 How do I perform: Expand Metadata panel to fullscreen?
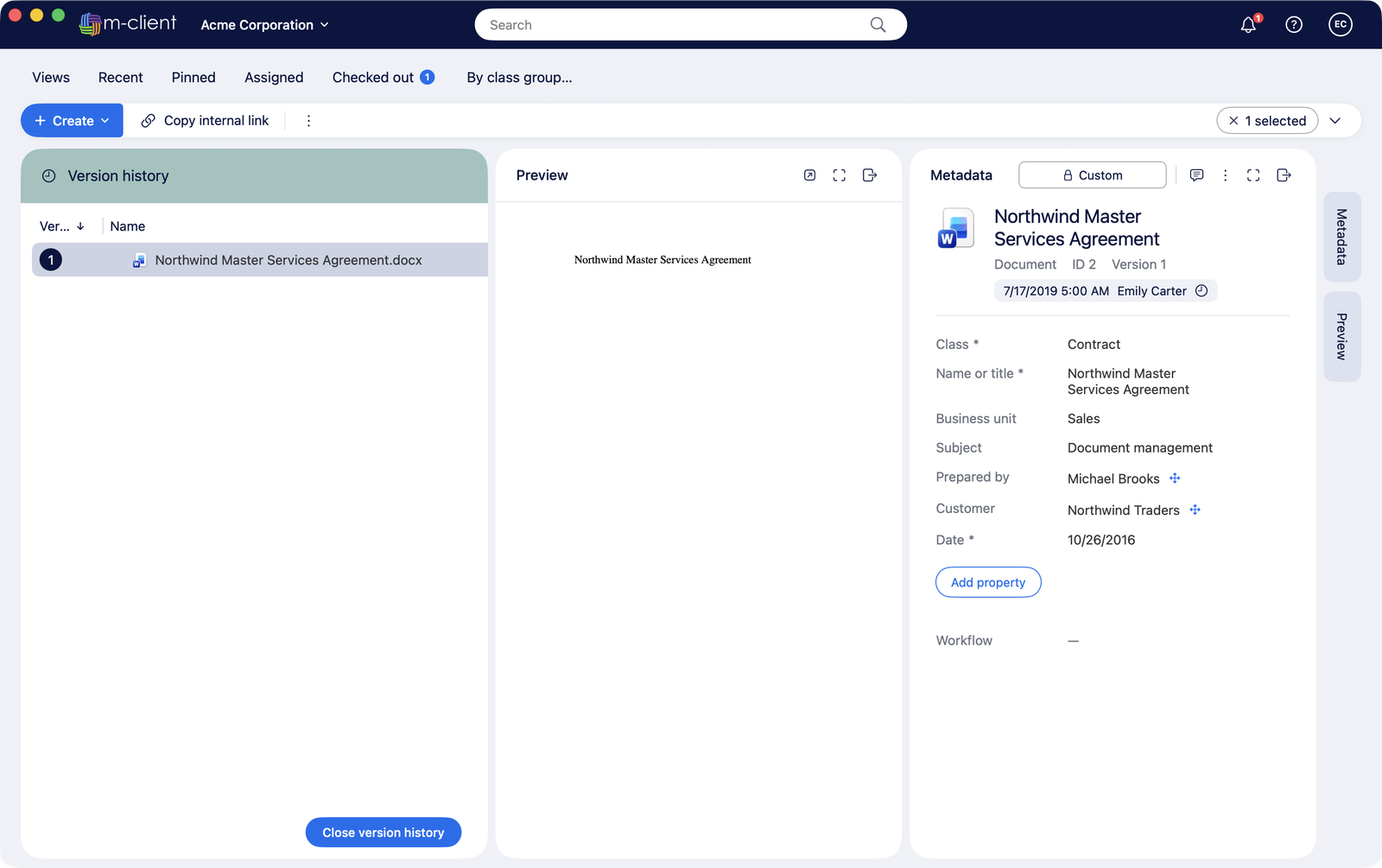pyautogui.click(x=1253, y=175)
